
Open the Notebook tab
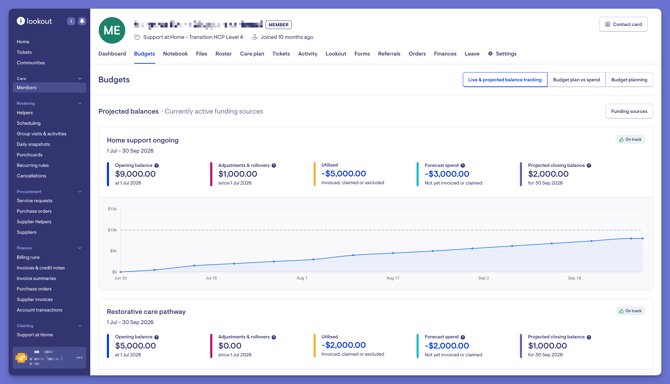click(x=175, y=54)
